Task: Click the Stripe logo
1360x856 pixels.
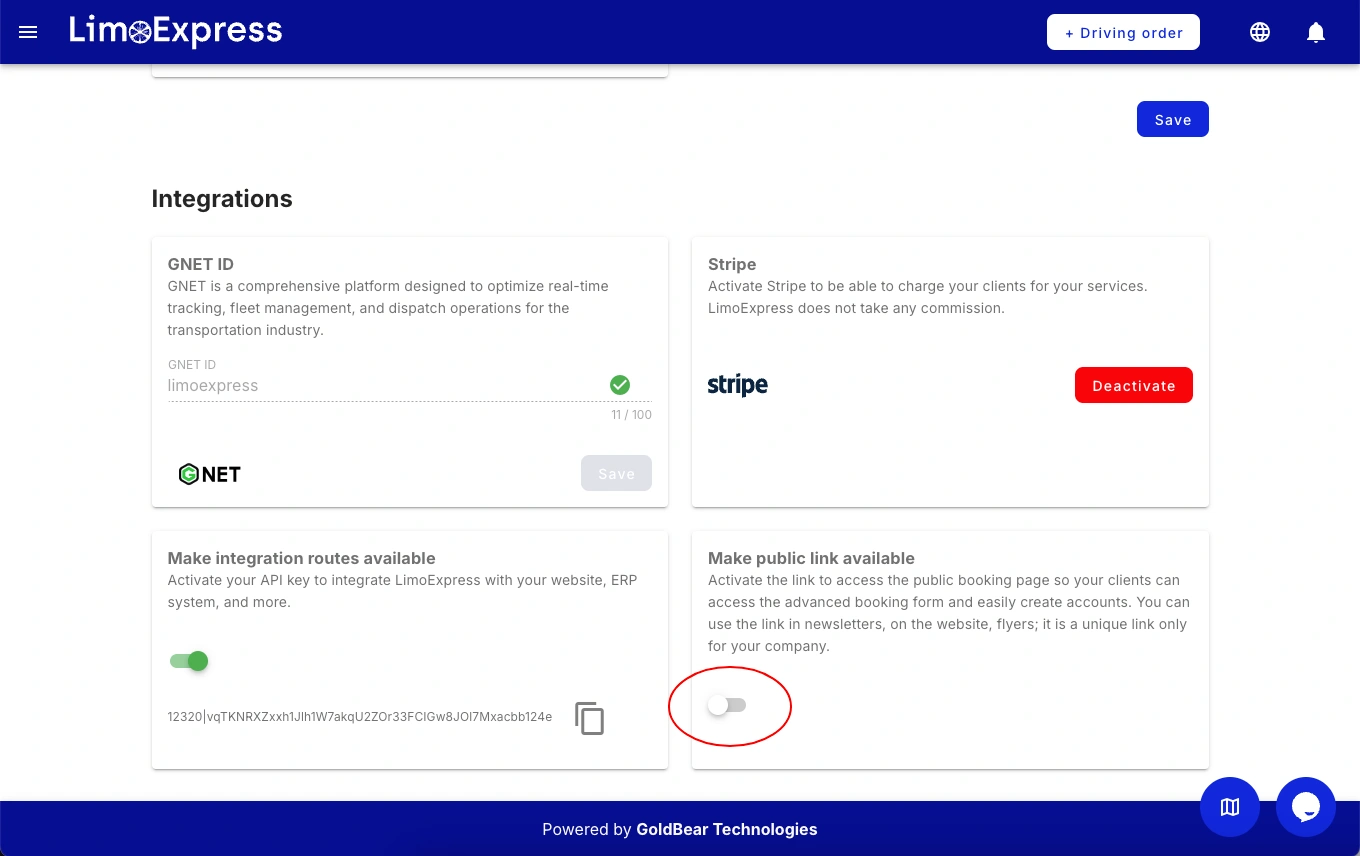Action: pos(738,385)
